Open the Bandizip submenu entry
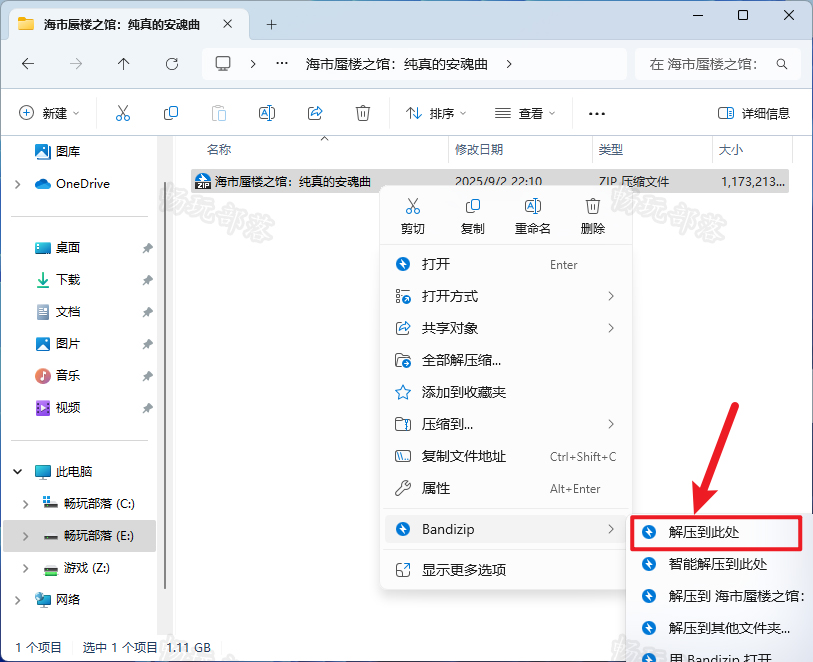 coord(506,529)
